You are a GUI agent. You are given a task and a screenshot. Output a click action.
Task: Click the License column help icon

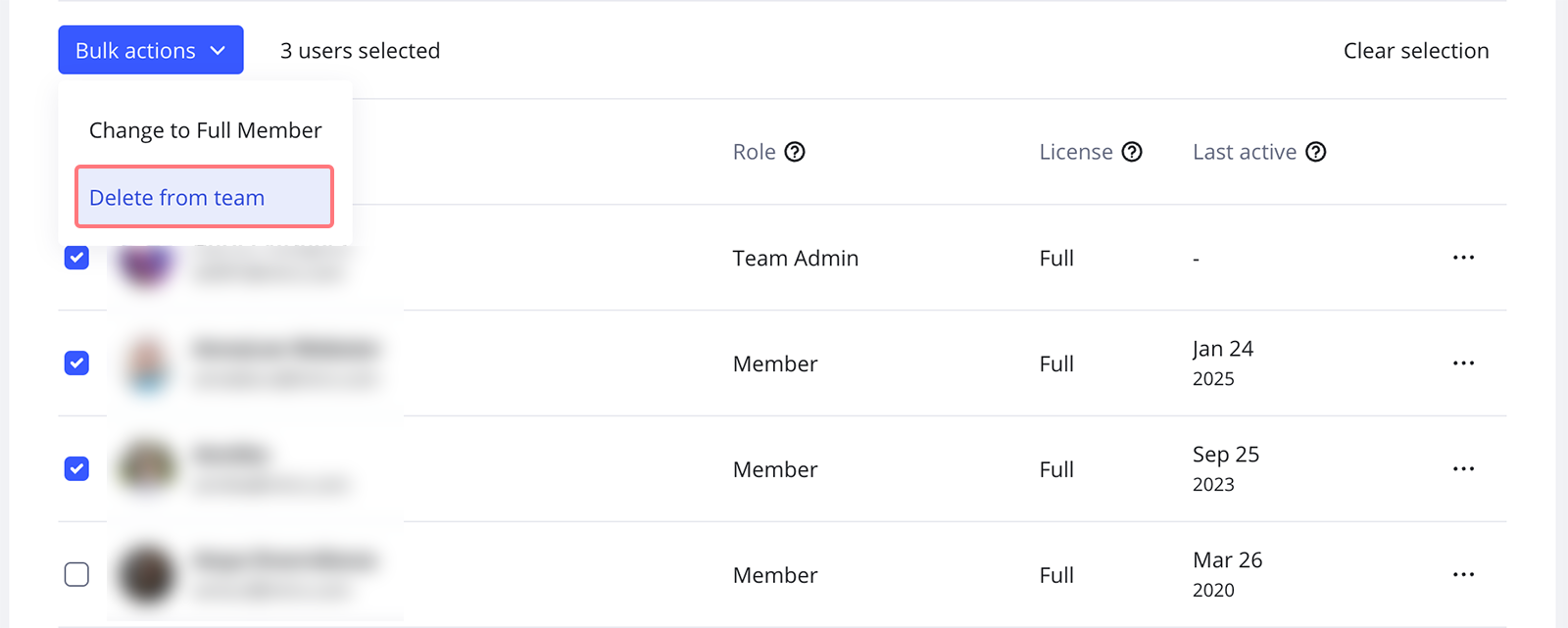[x=1132, y=152]
